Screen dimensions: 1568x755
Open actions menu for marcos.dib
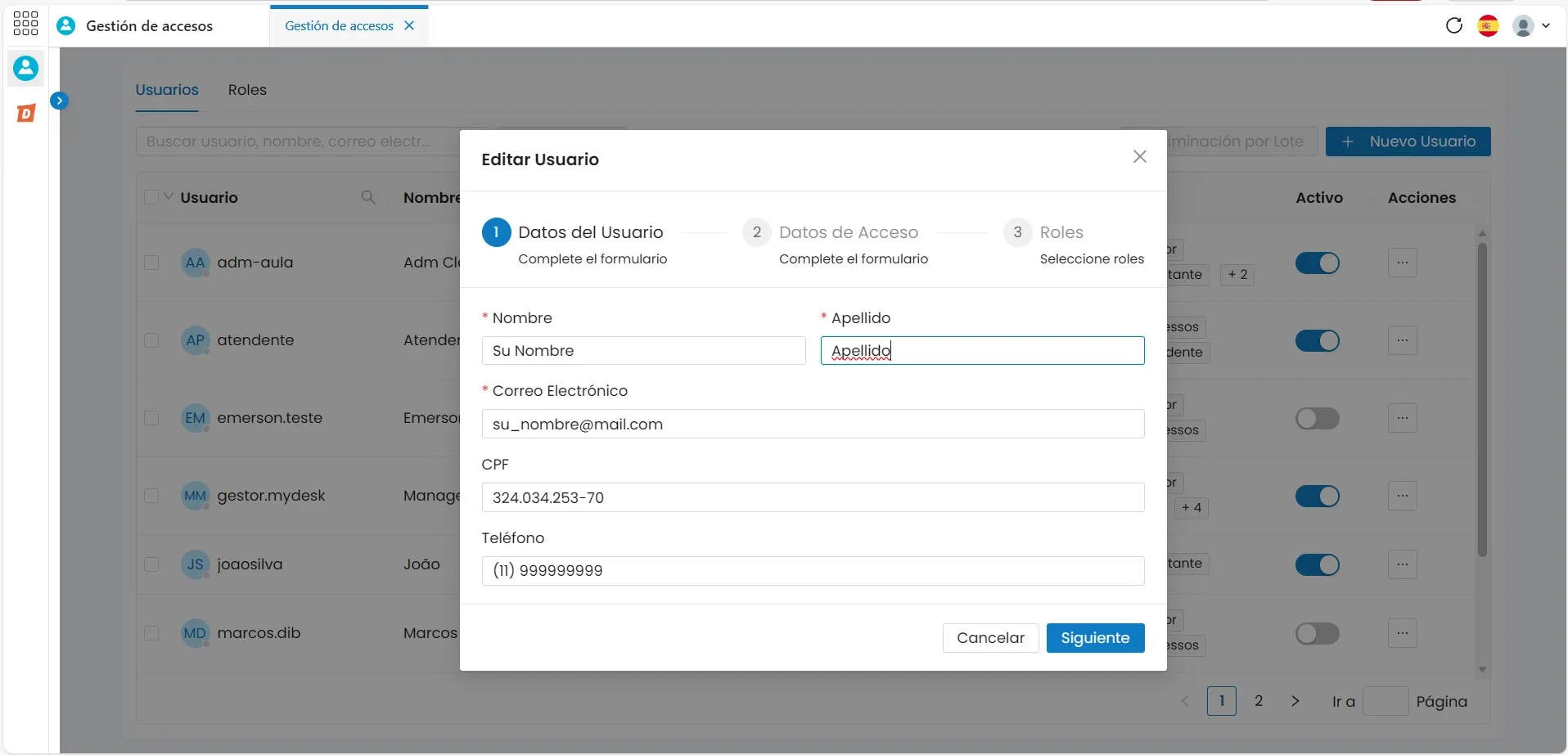(x=1402, y=633)
